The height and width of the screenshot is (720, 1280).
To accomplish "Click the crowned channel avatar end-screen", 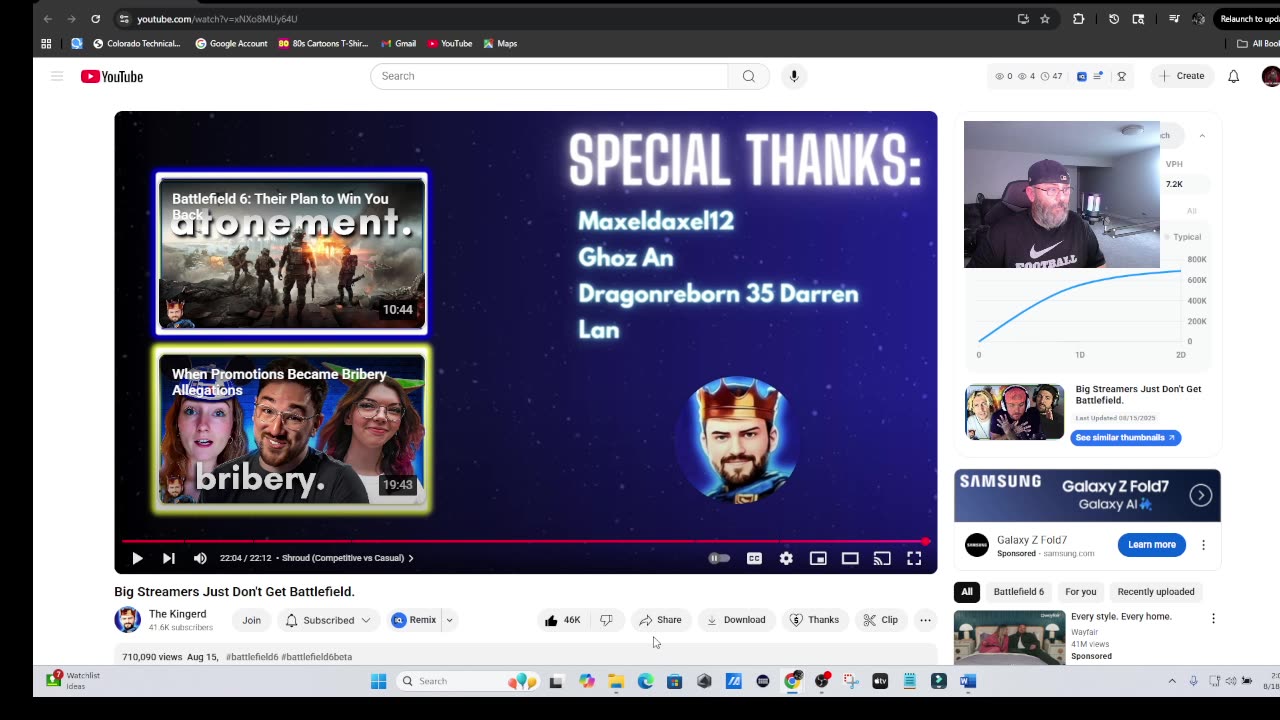I will pyautogui.click(x=739, y=440).
